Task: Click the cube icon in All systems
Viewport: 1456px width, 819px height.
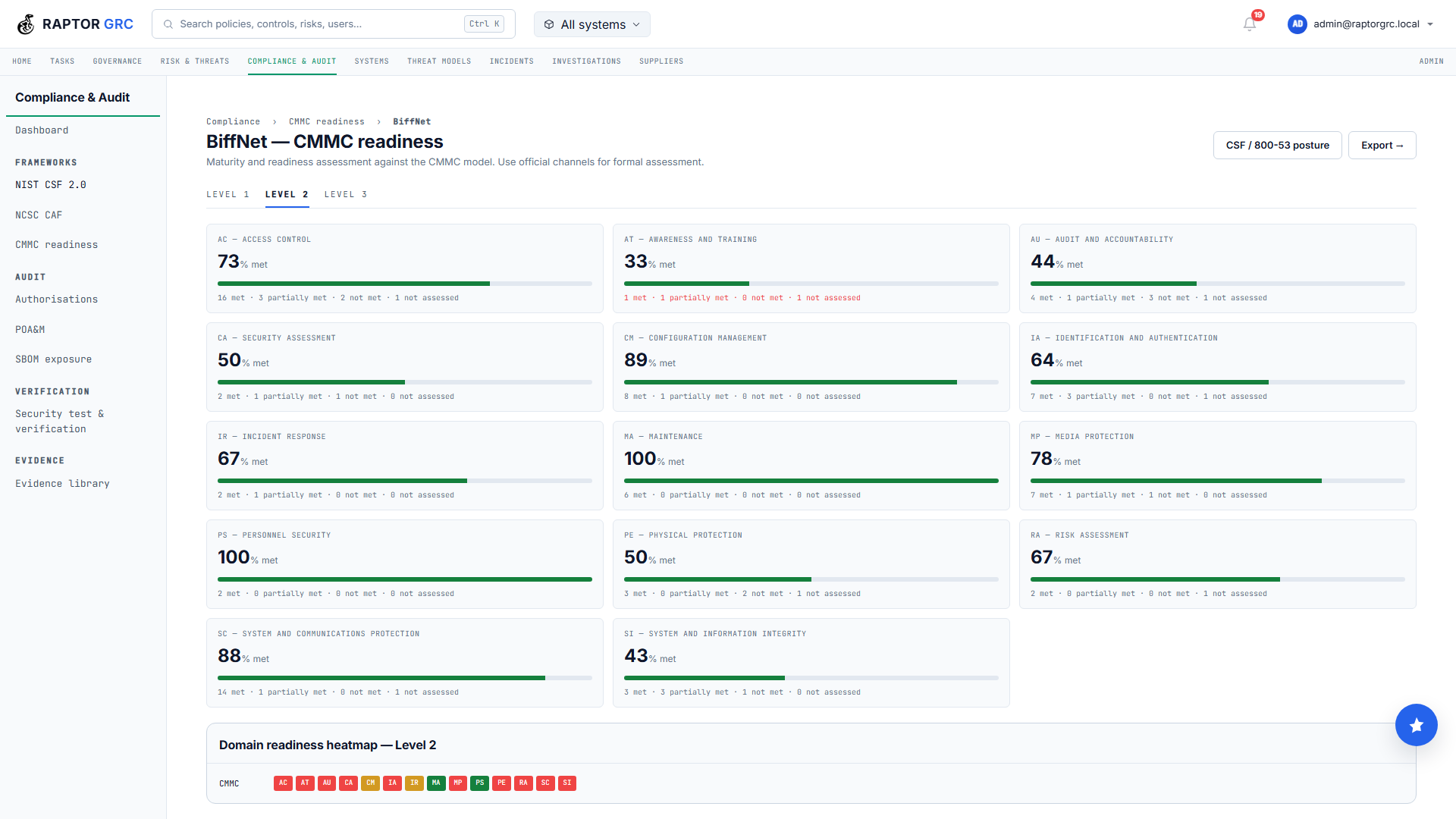Action: point(549,24)
